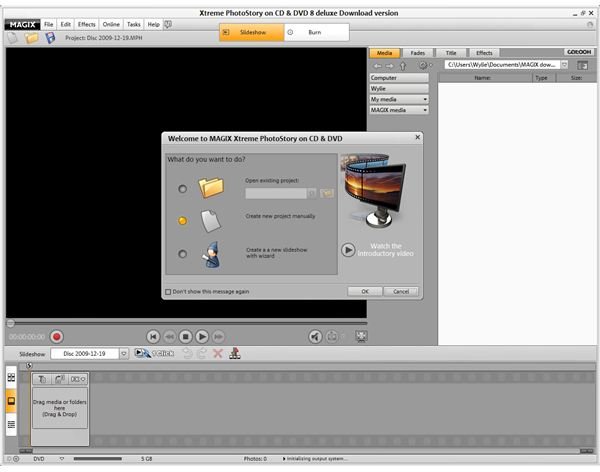This screenshot has width=600, height=472.
Task: Switch to storyboard overview mode icon
Action: coord(11,377)
